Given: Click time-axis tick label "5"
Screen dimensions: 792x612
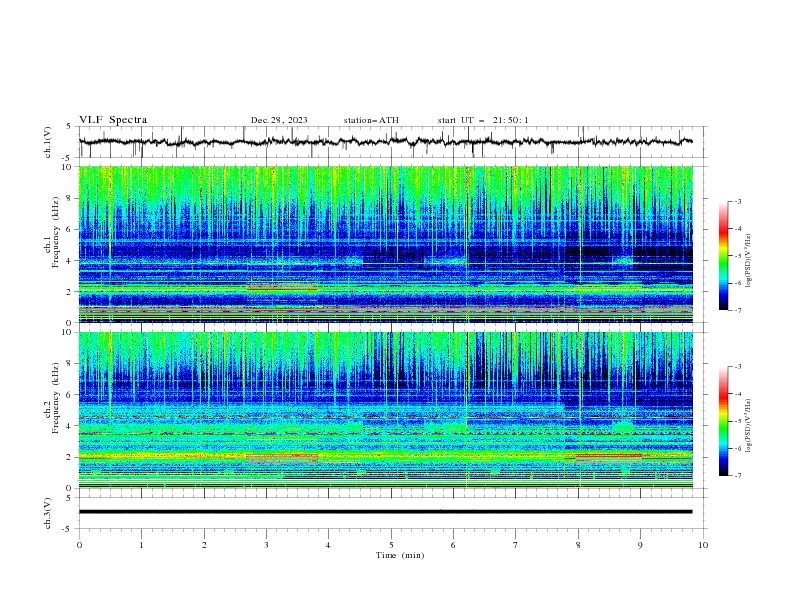Looking at the screenshot, I should coord(391,545).
